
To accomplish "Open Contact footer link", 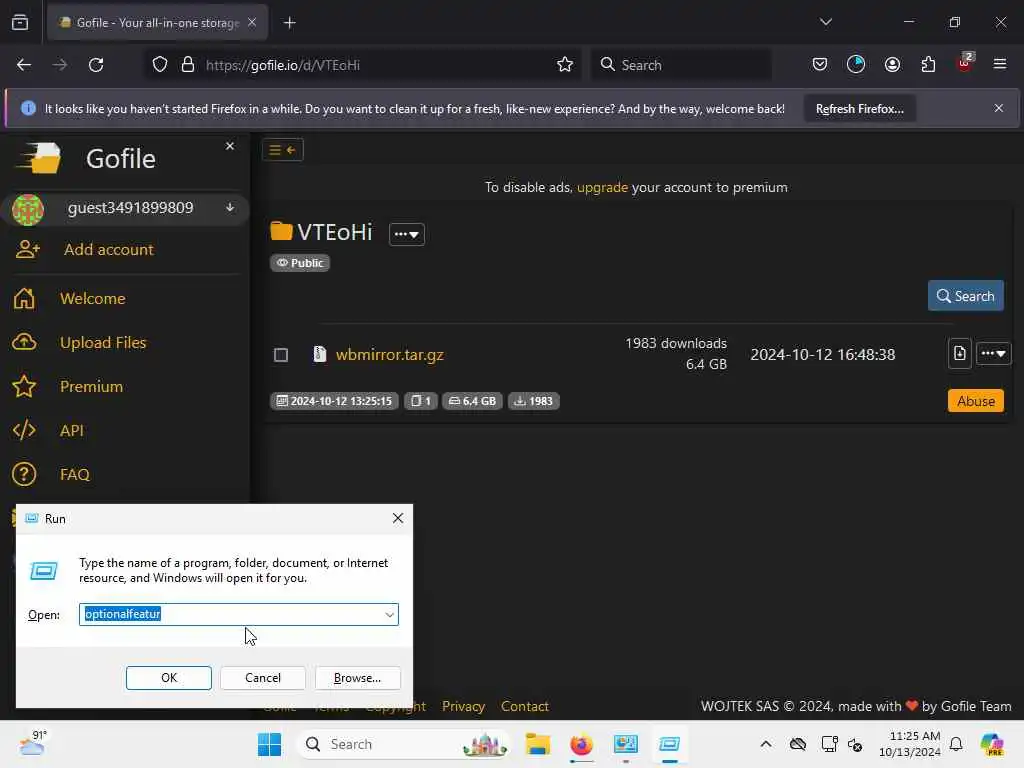I will tap(524, 707).
